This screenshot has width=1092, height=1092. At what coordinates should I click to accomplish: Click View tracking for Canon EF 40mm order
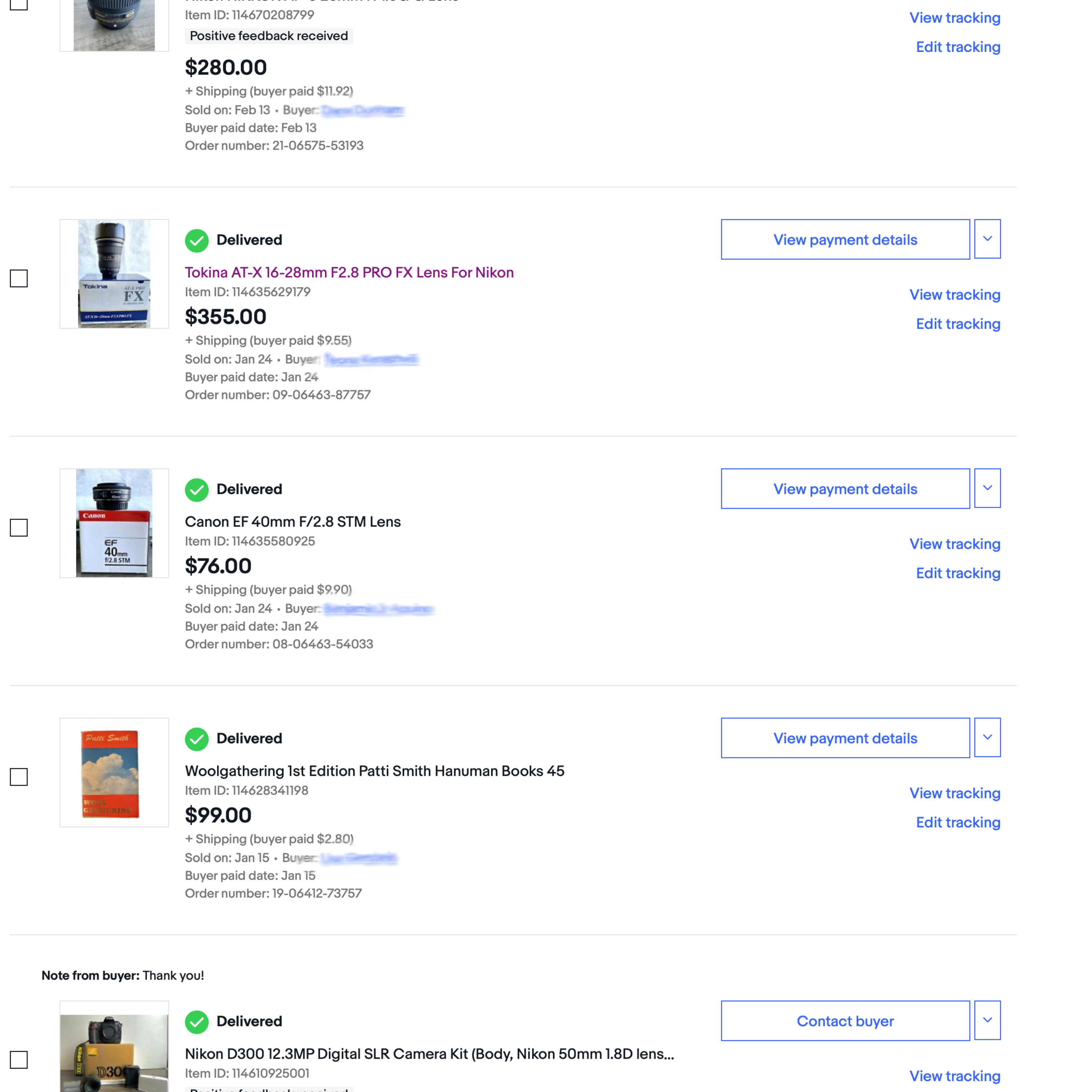pos(955,544)
